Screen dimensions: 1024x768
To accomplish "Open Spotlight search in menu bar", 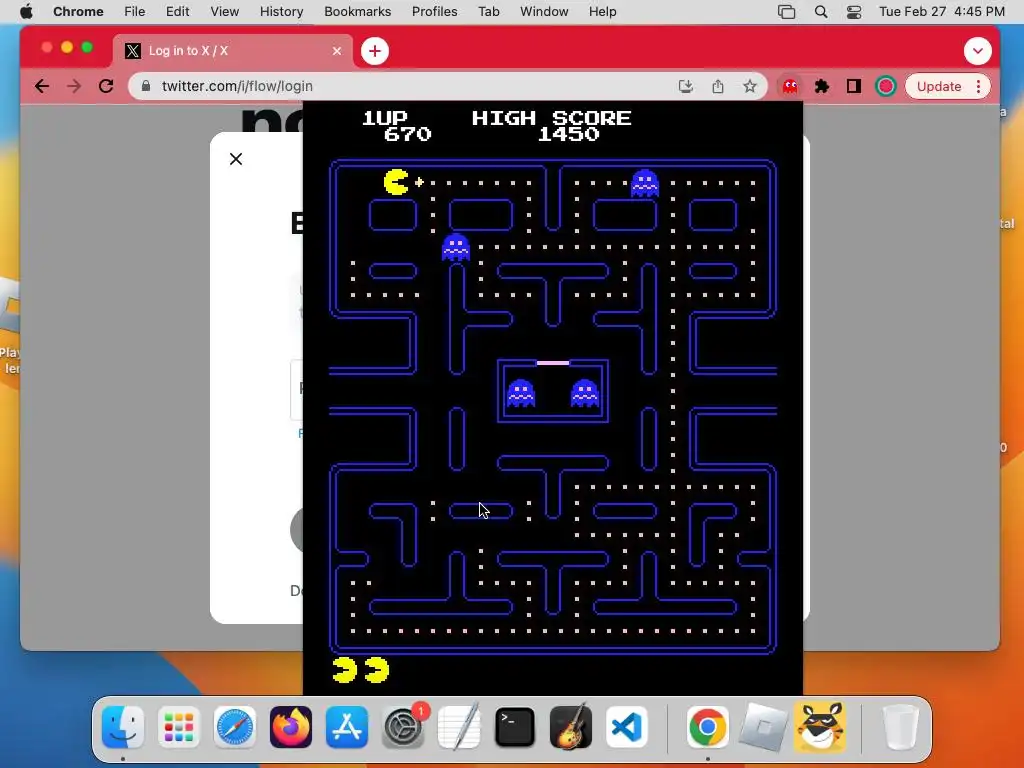I will pos(821,12).
